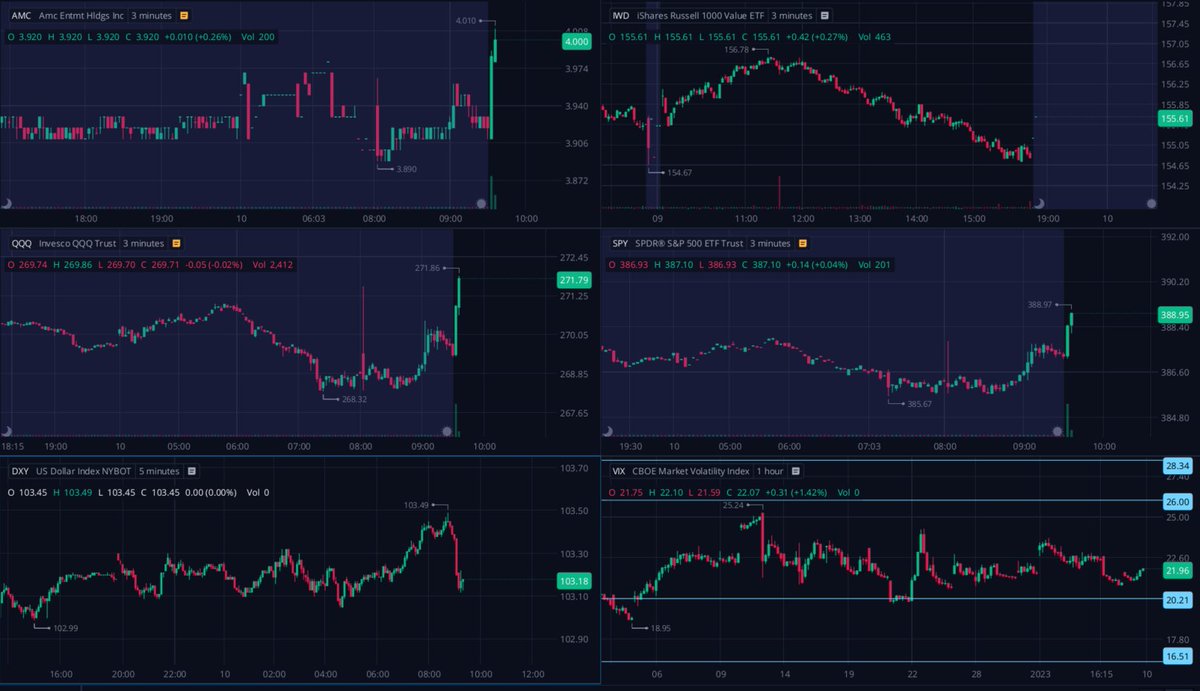Click the IWD current price label 155.61
Image resolution: width=1200 pixels, height=691 pixels.
point(1174,119)
